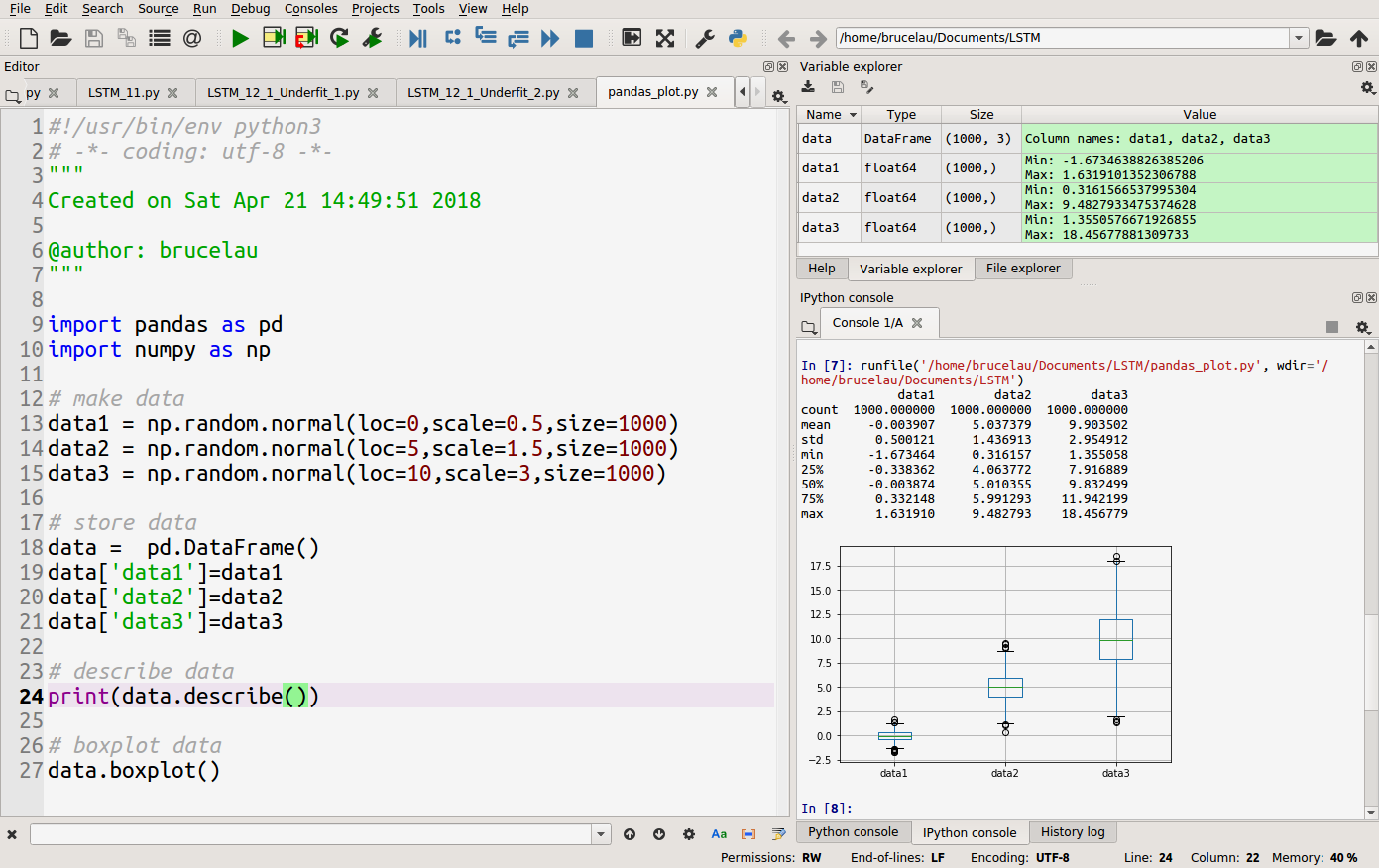Open the PYTHONPATH manager Python icon
The width and height of the screenshot is (1379, 868).
click(737, 38)
